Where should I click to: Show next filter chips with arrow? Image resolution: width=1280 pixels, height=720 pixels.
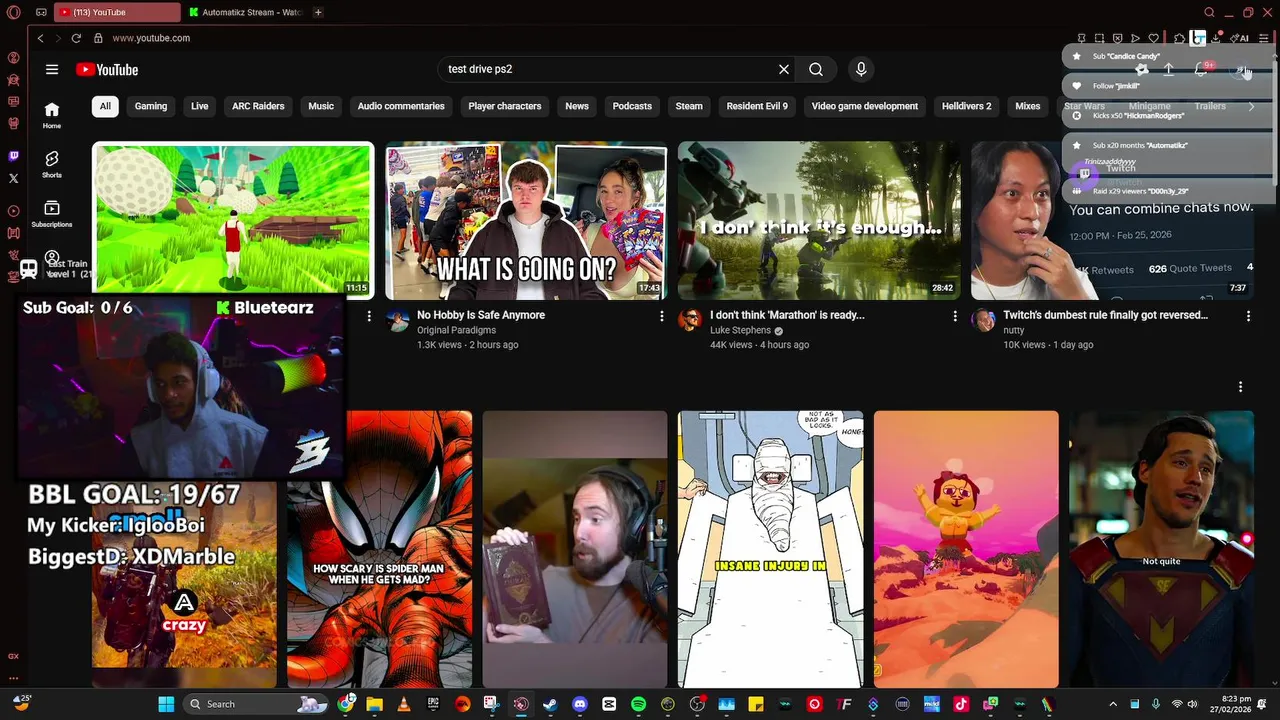coord(1250,106)
